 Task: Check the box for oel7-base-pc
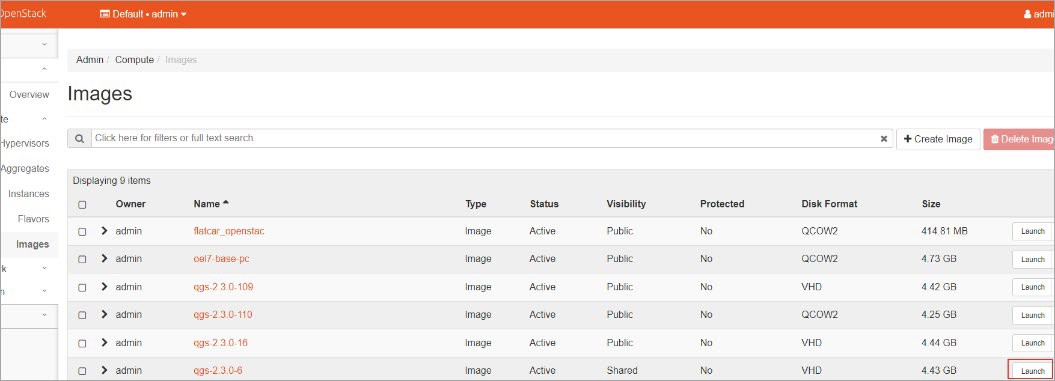[x=82, y=259]
